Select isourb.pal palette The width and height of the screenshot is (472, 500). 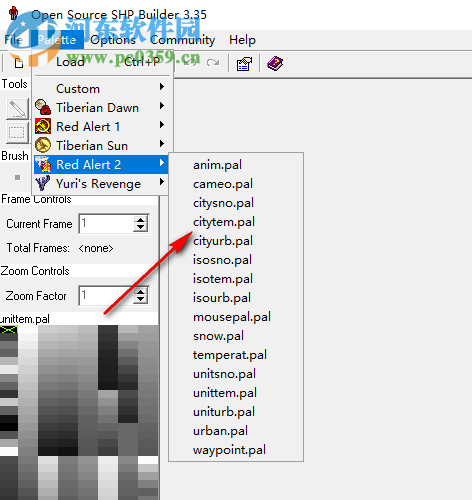tap(236, 298)
